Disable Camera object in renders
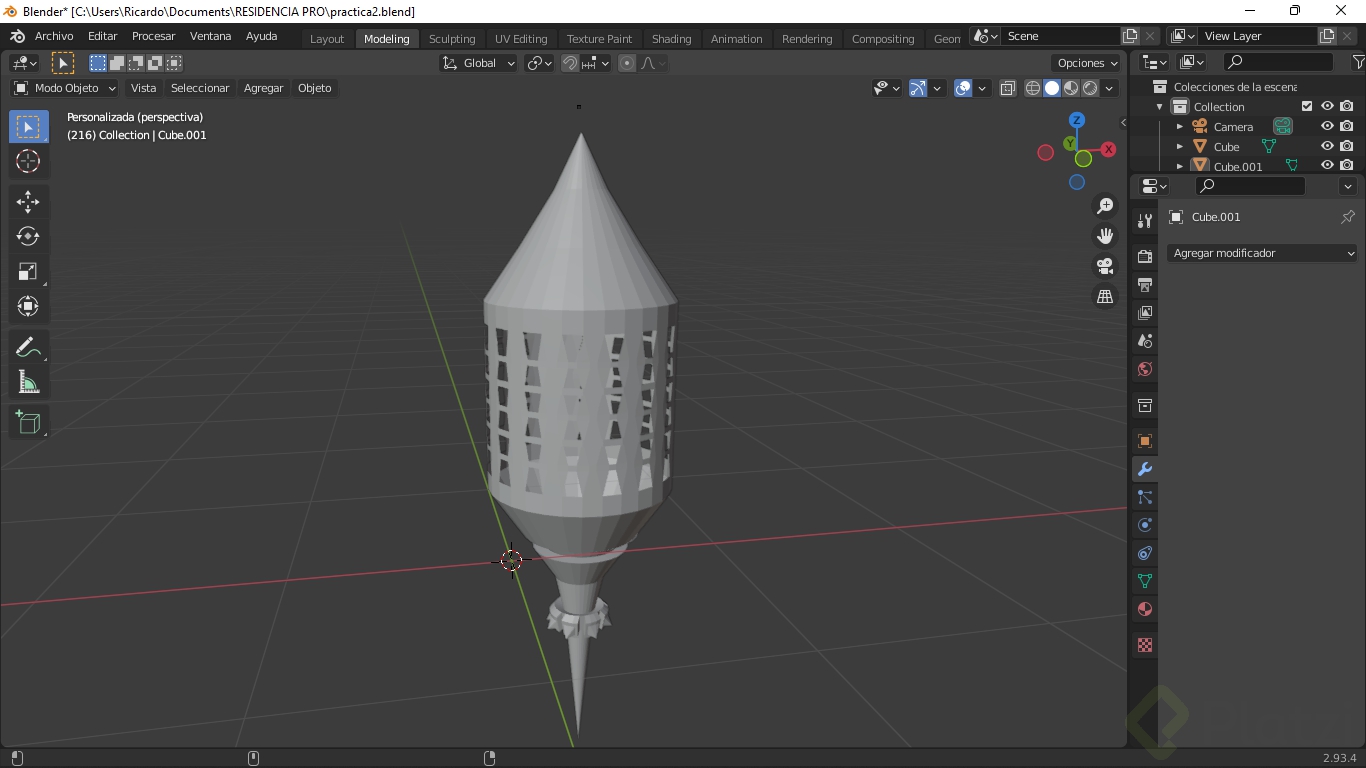 pos(1347,127)
